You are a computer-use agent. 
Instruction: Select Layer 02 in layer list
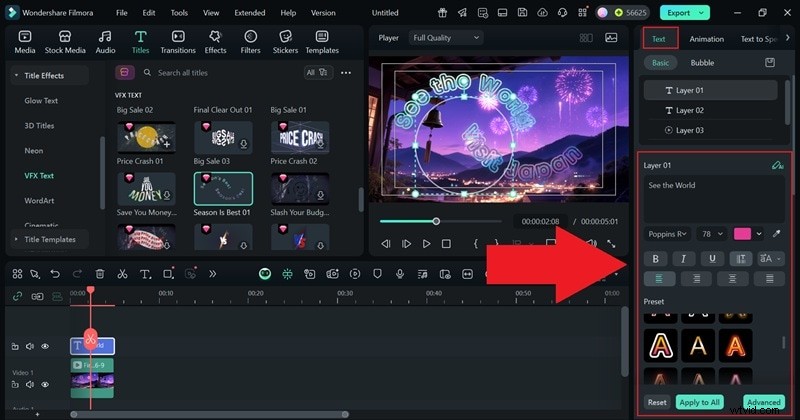[x=710, y=110]
